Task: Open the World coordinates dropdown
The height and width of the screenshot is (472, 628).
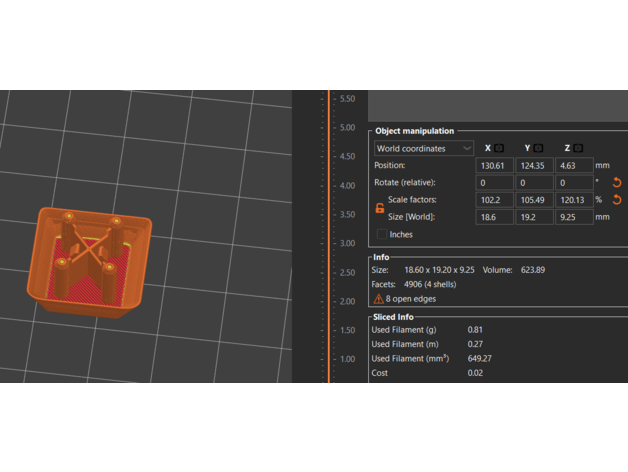Action: pyautogui.click(x=424, y=149)
